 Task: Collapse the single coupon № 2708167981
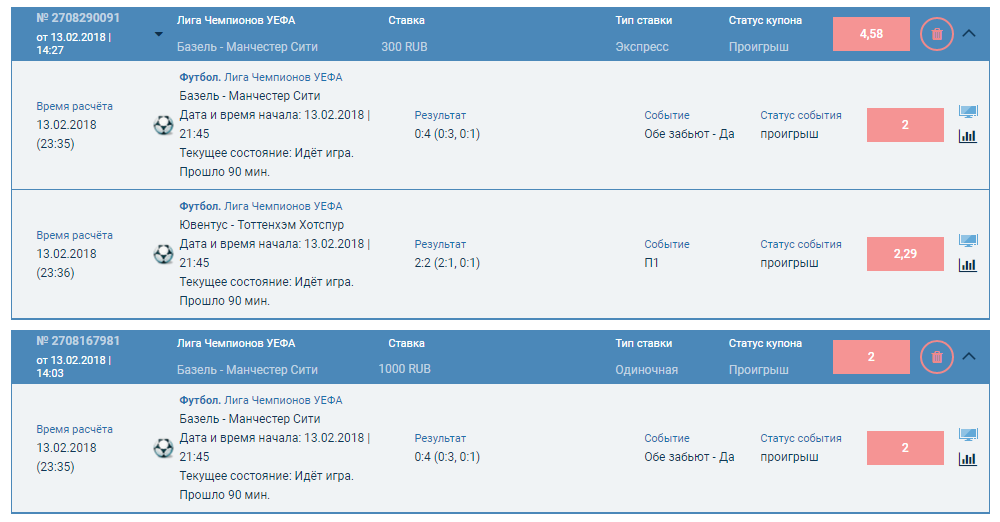[968, 356]
